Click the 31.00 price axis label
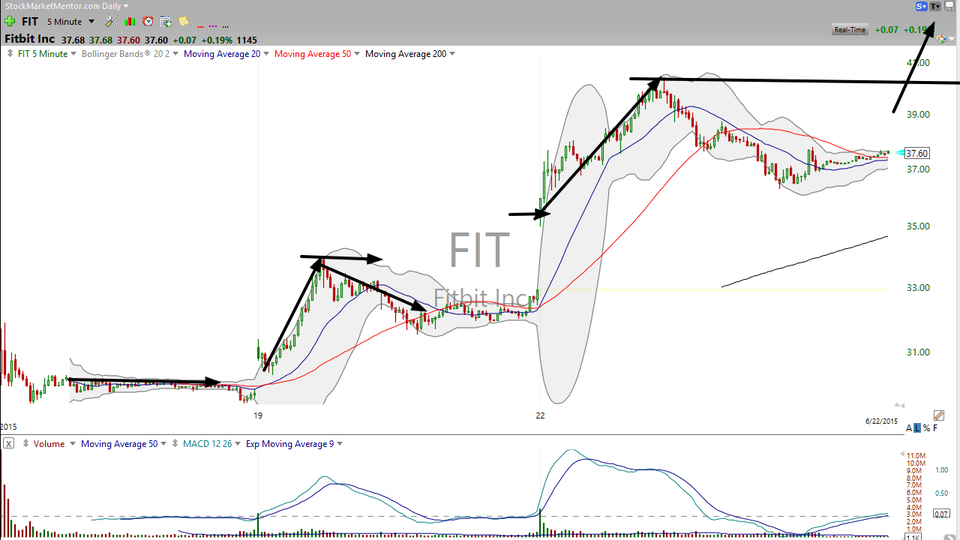This screenshot has height=540, width=960. pos(918,353)
